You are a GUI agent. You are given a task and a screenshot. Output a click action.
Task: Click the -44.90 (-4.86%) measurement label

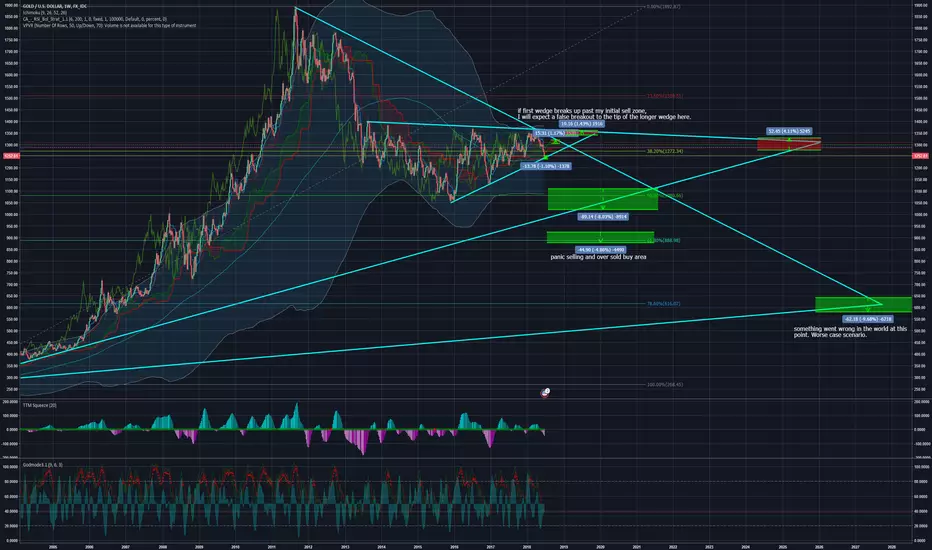[600, 250]
